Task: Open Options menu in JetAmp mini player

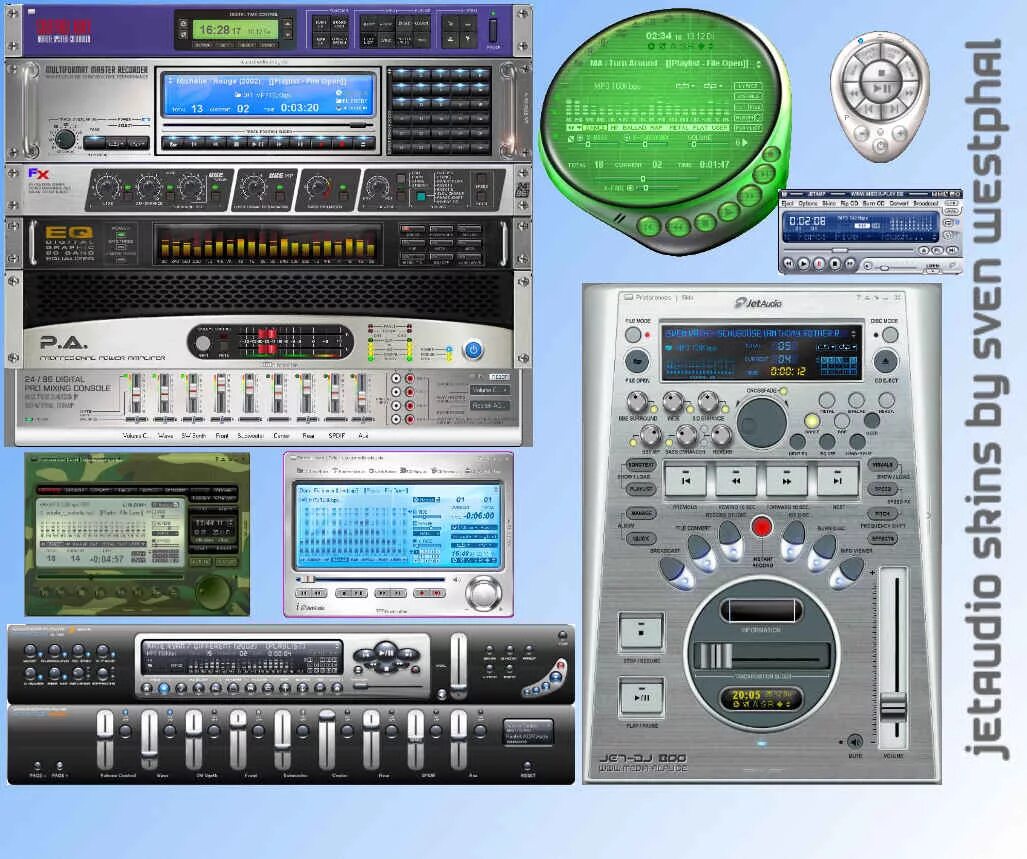Action: [x=808, y=203]
